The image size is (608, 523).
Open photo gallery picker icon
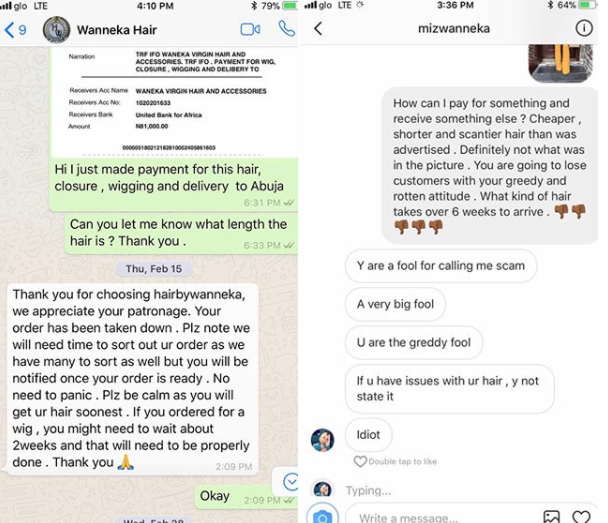(x=551, y=517)
